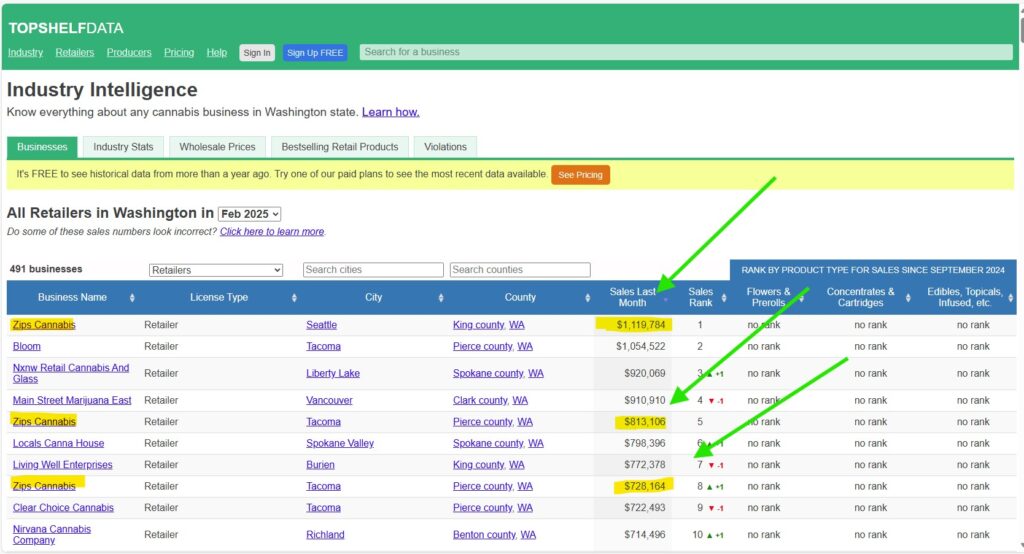Sort by City column arrows
Screen dimensions: 1024x554
(441, 298)
